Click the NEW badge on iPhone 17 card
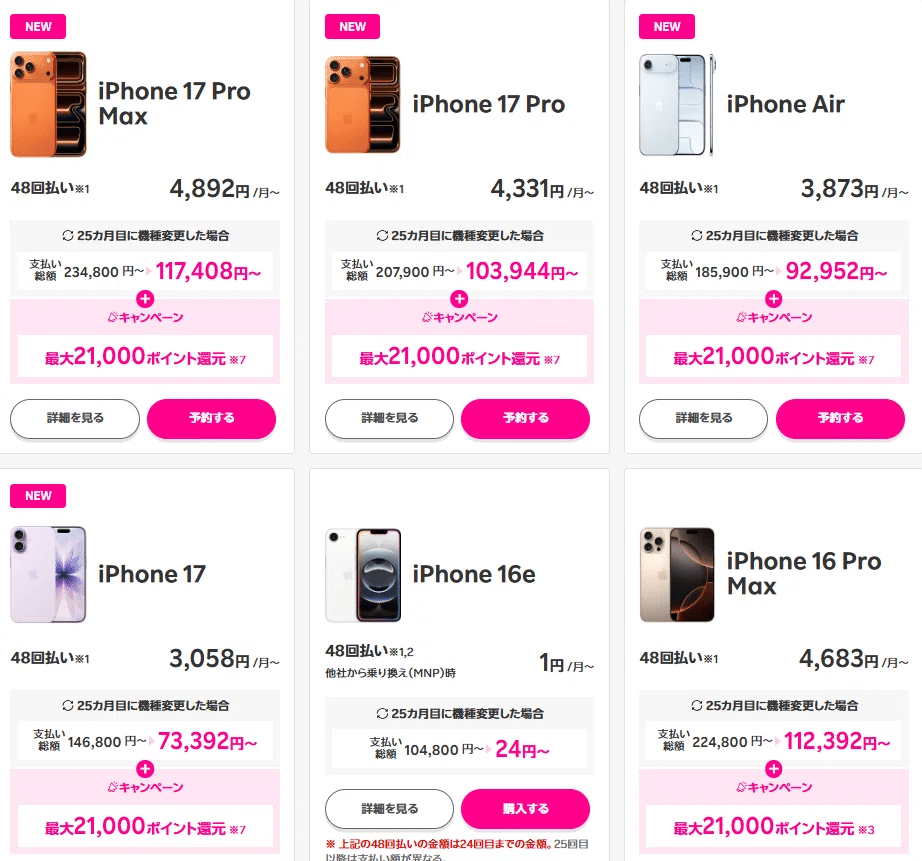This screenshot has width=922, height=861. 38,496
